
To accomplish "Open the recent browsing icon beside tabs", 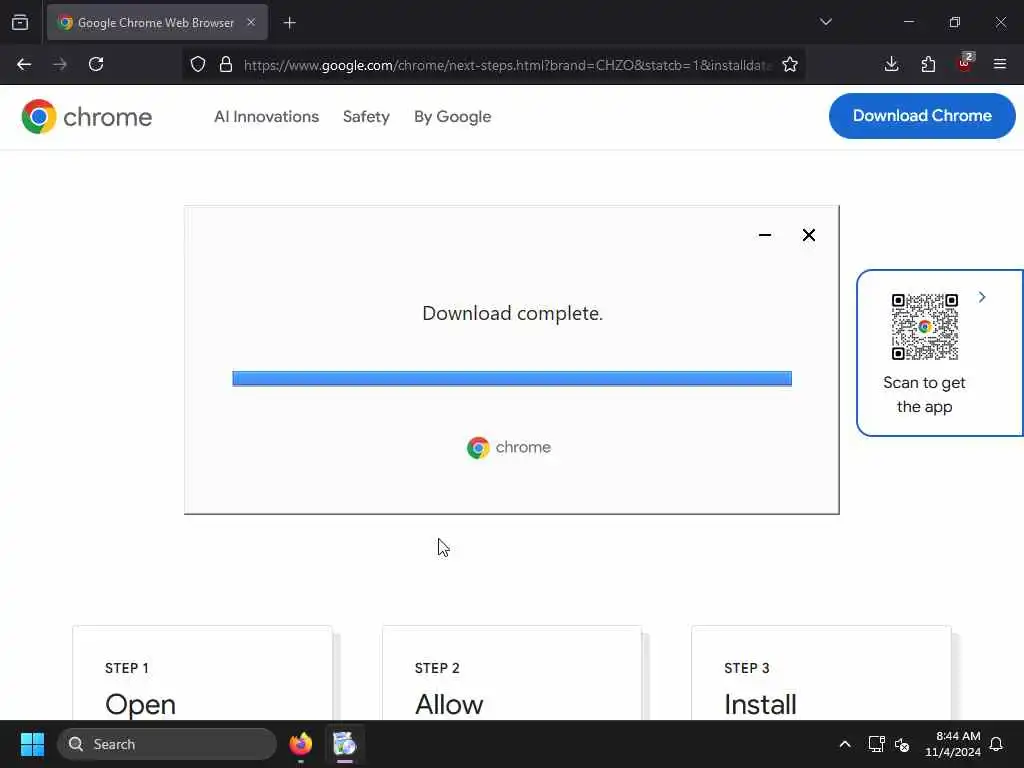I will 20,22.
